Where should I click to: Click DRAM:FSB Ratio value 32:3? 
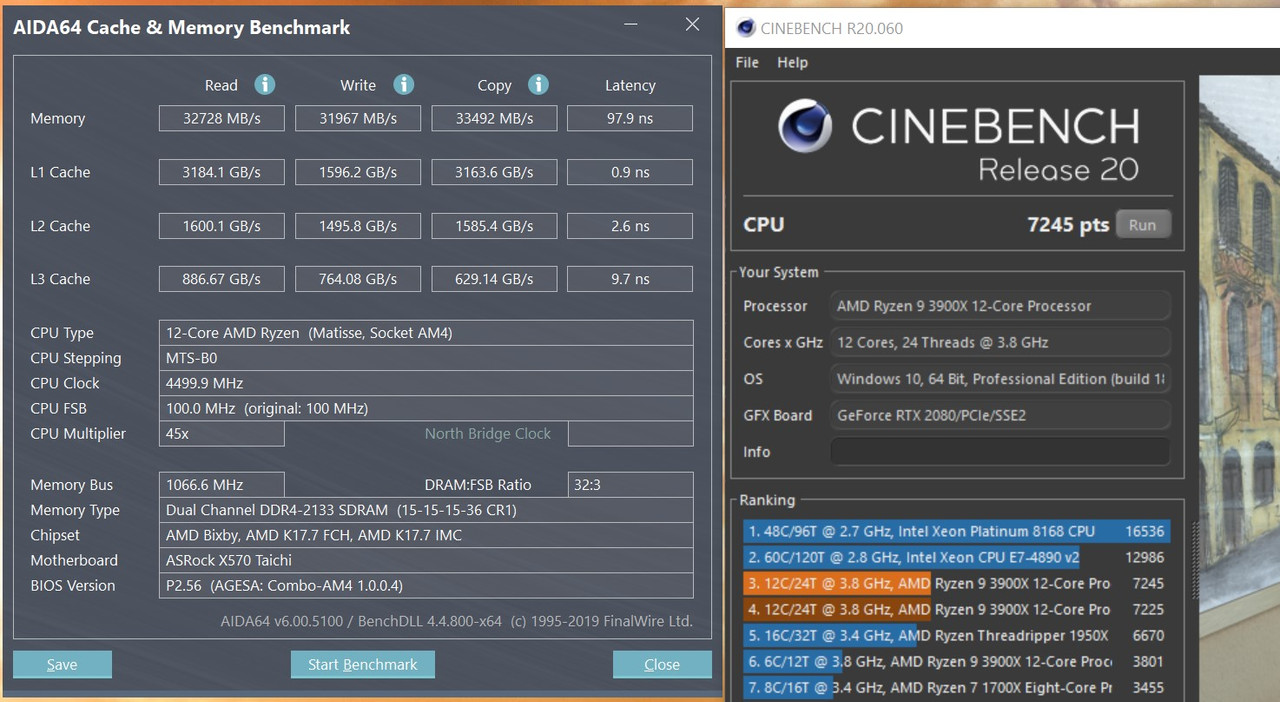pyautogui.click(x=630, y=484)
